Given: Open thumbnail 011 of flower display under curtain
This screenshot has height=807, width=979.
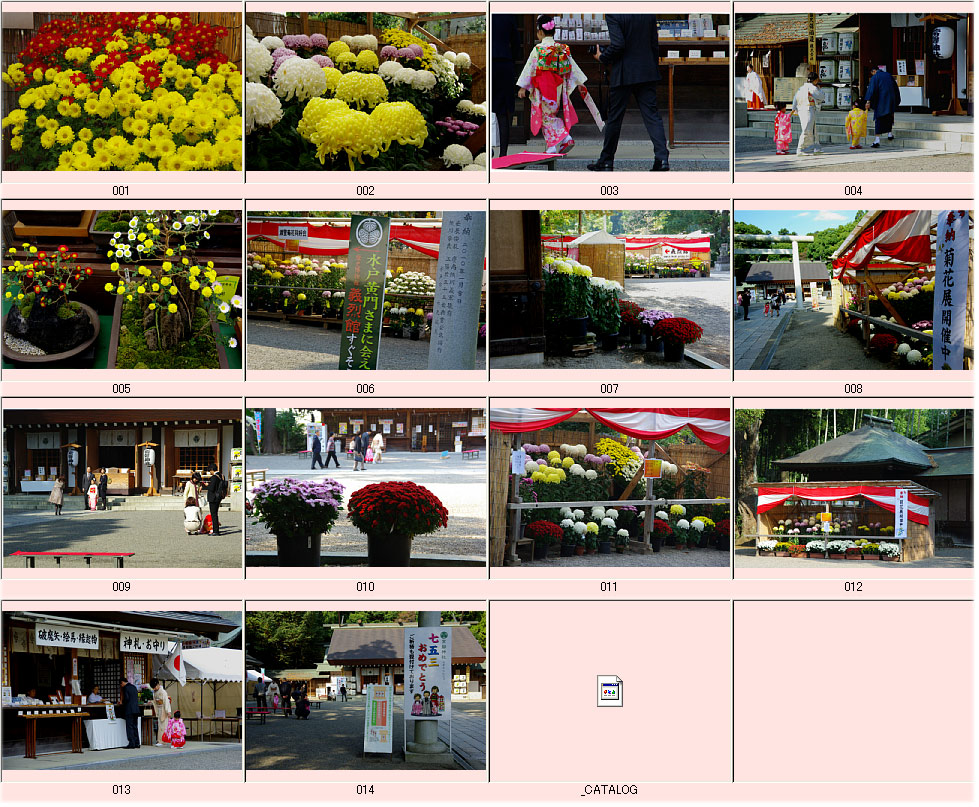Looking at the screenshot, I should [610, 488].
